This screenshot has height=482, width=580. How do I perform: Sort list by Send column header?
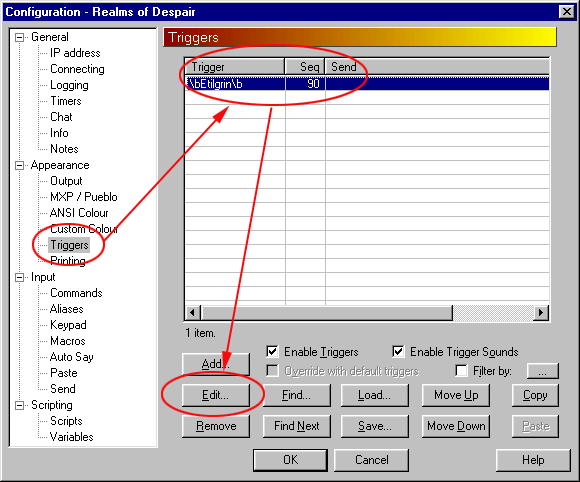[437, 67]
